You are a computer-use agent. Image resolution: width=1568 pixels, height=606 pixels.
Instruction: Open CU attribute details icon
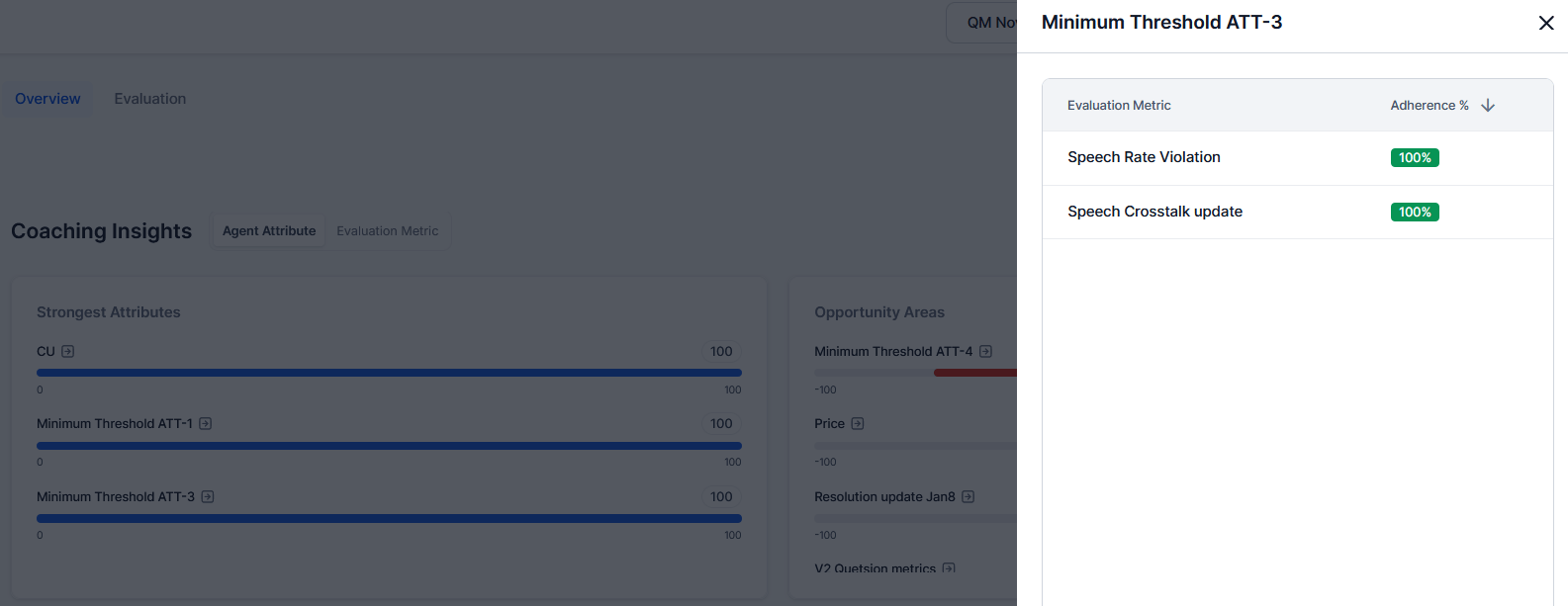coord(68,351)
